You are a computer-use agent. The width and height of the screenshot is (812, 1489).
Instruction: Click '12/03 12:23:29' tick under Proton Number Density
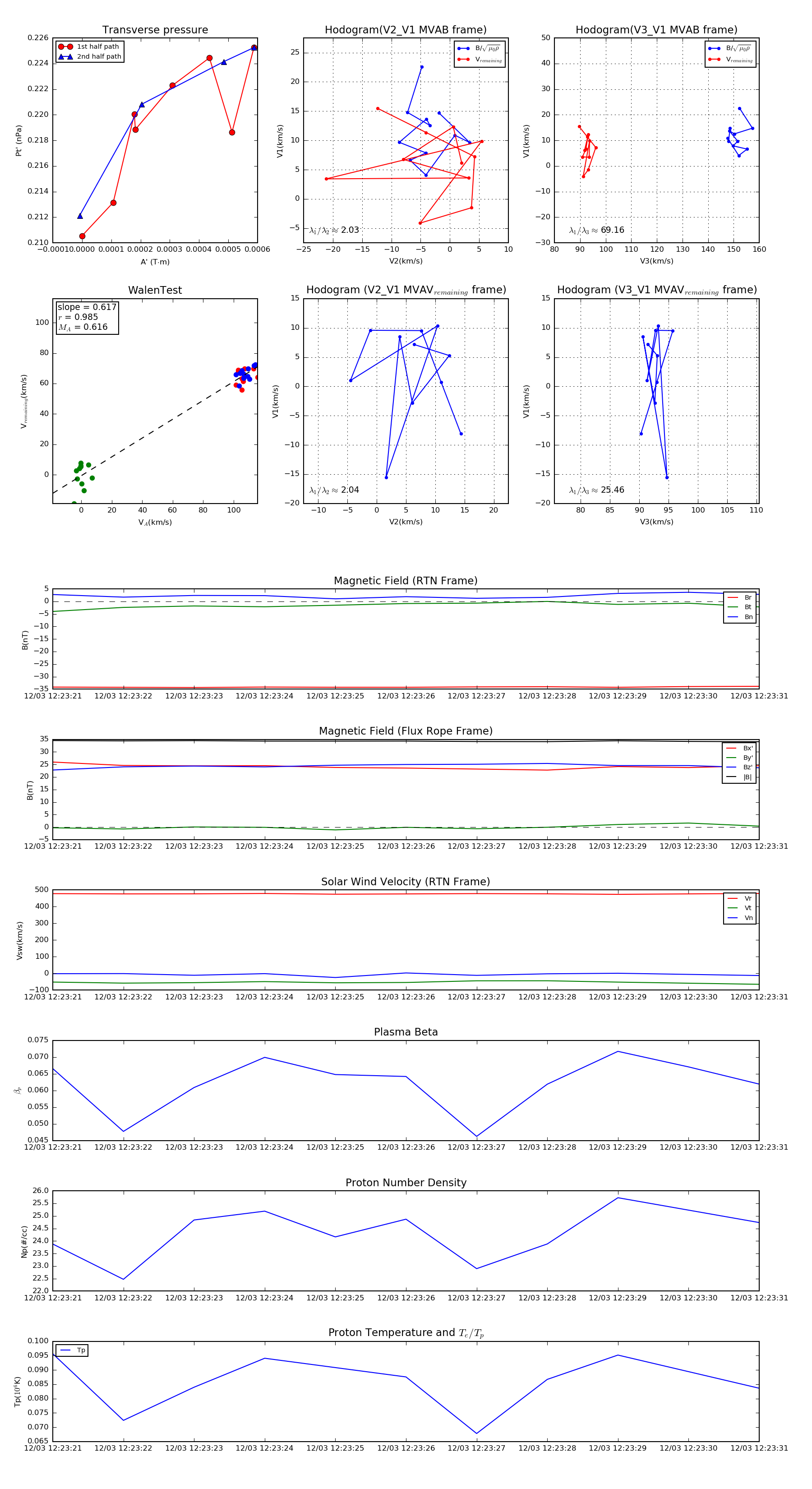point(617,1298)
